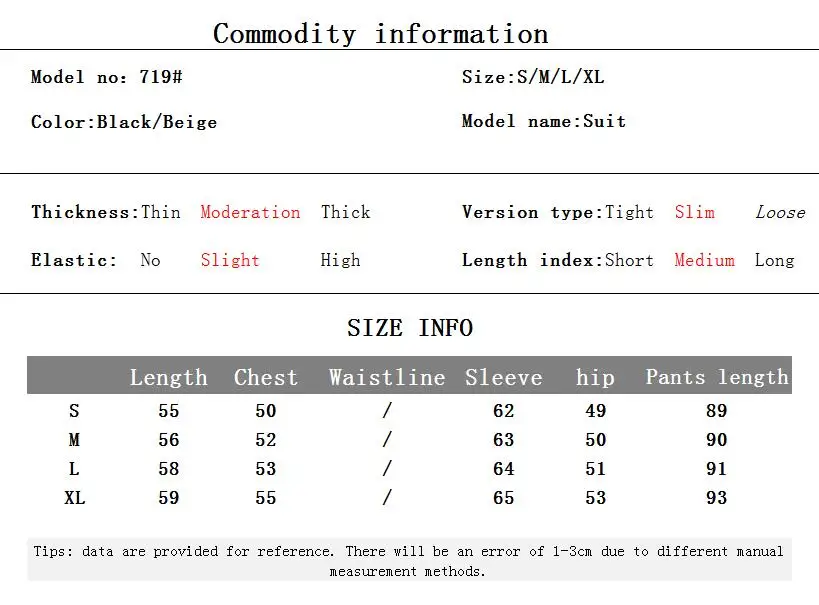Select the Thin thickness option
The height and width of the screenshot is (605, 819).
161,212
